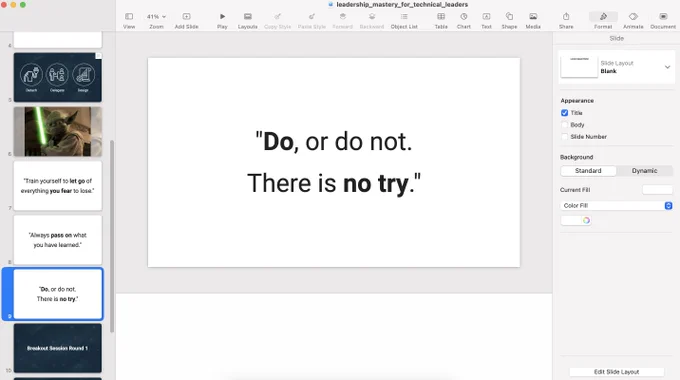The image size is (680, 380).
Task: Select the Yoda lightsaber slide thumbnail
Action: [58, 131]
